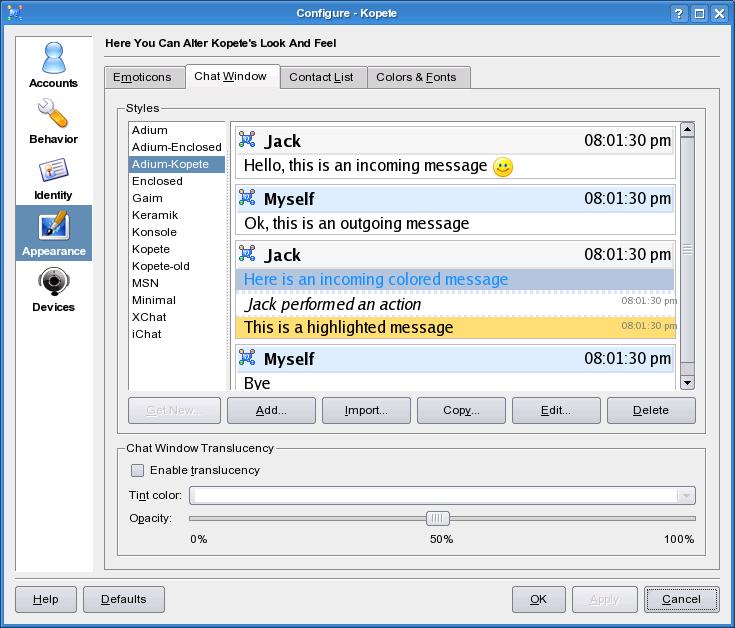Click the Get New... button
Screen dimensions: 735x628
pyautogui.click(x=174, y=411)
